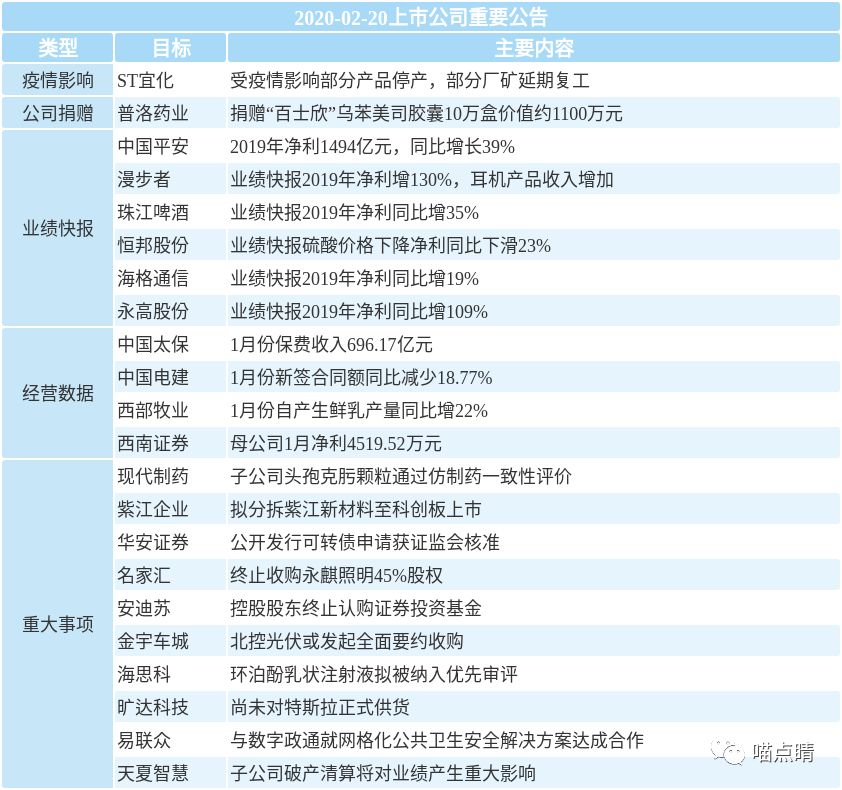Viewport: 842px width, 790px height.
Task: Click text 母公司1月净利4519.52万元
Action: [x=336, y=444]
